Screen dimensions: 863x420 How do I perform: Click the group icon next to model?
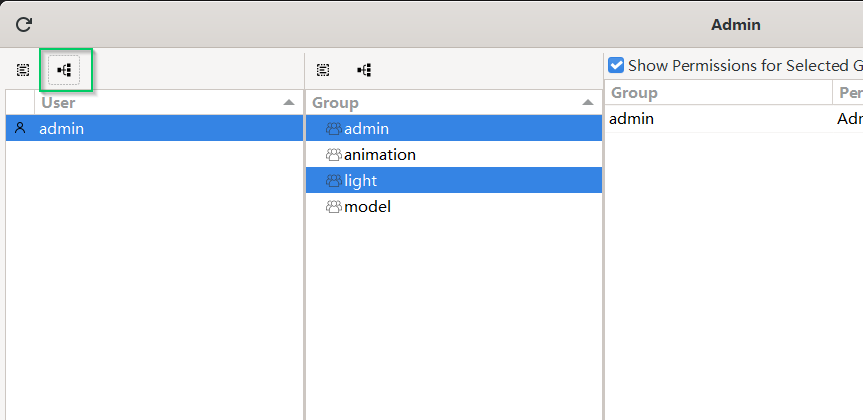pyautogui.click(x=333, y=207)
